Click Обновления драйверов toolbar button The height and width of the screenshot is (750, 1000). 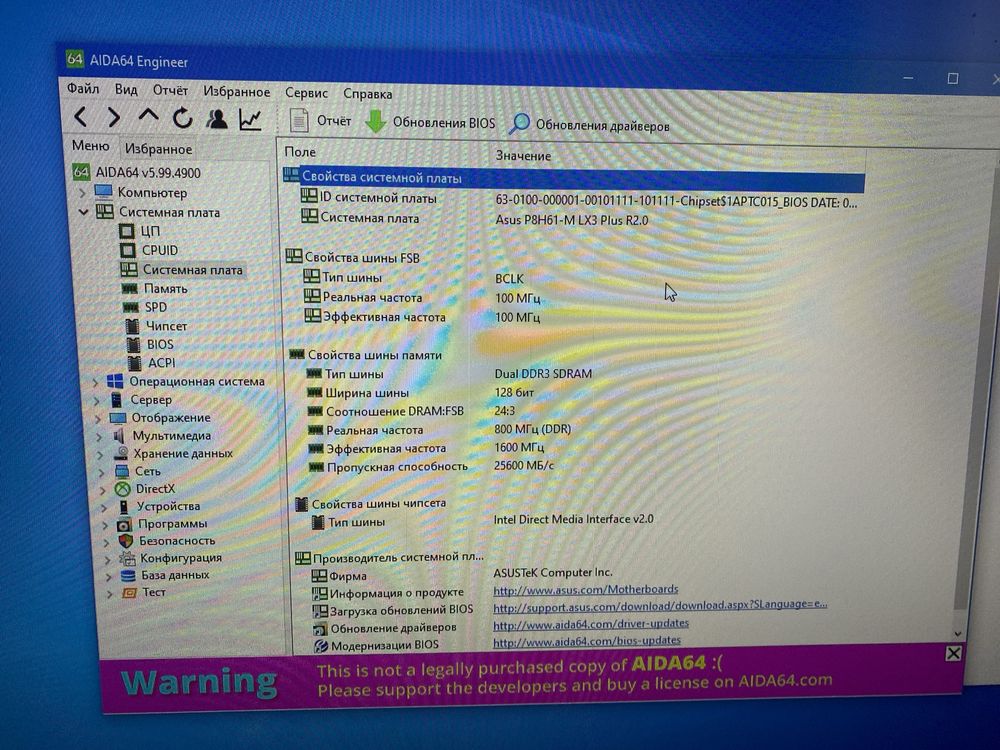click(589, 124)
